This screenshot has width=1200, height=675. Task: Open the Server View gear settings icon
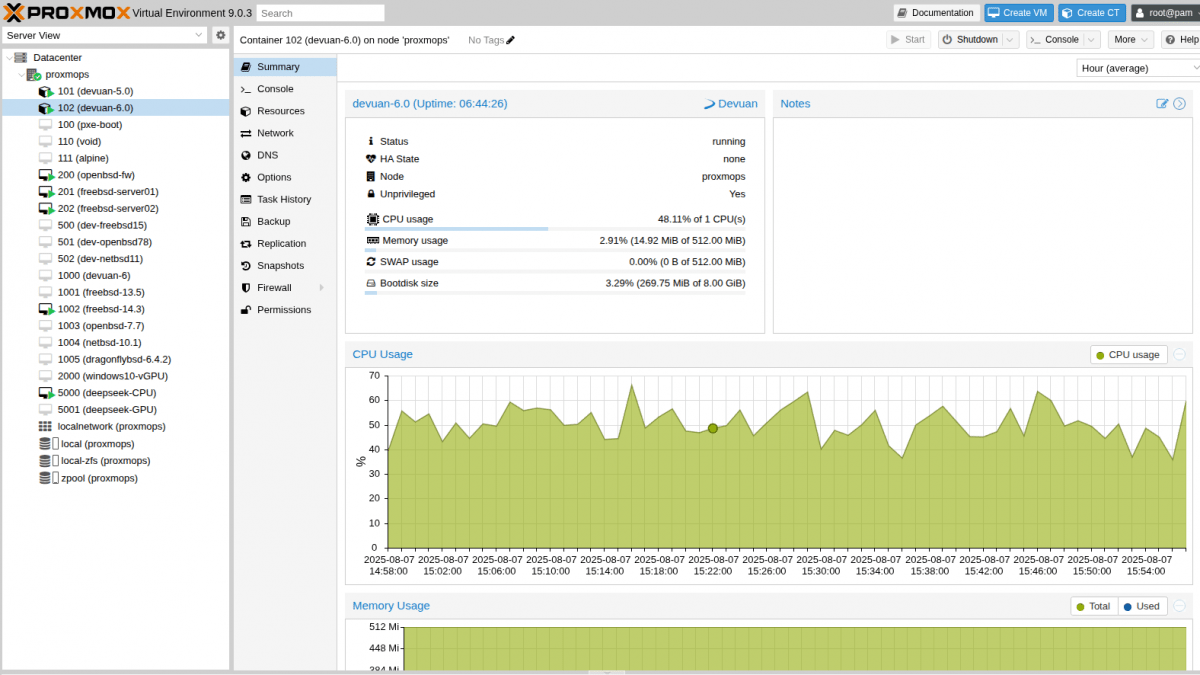click(x=221, y=35)
